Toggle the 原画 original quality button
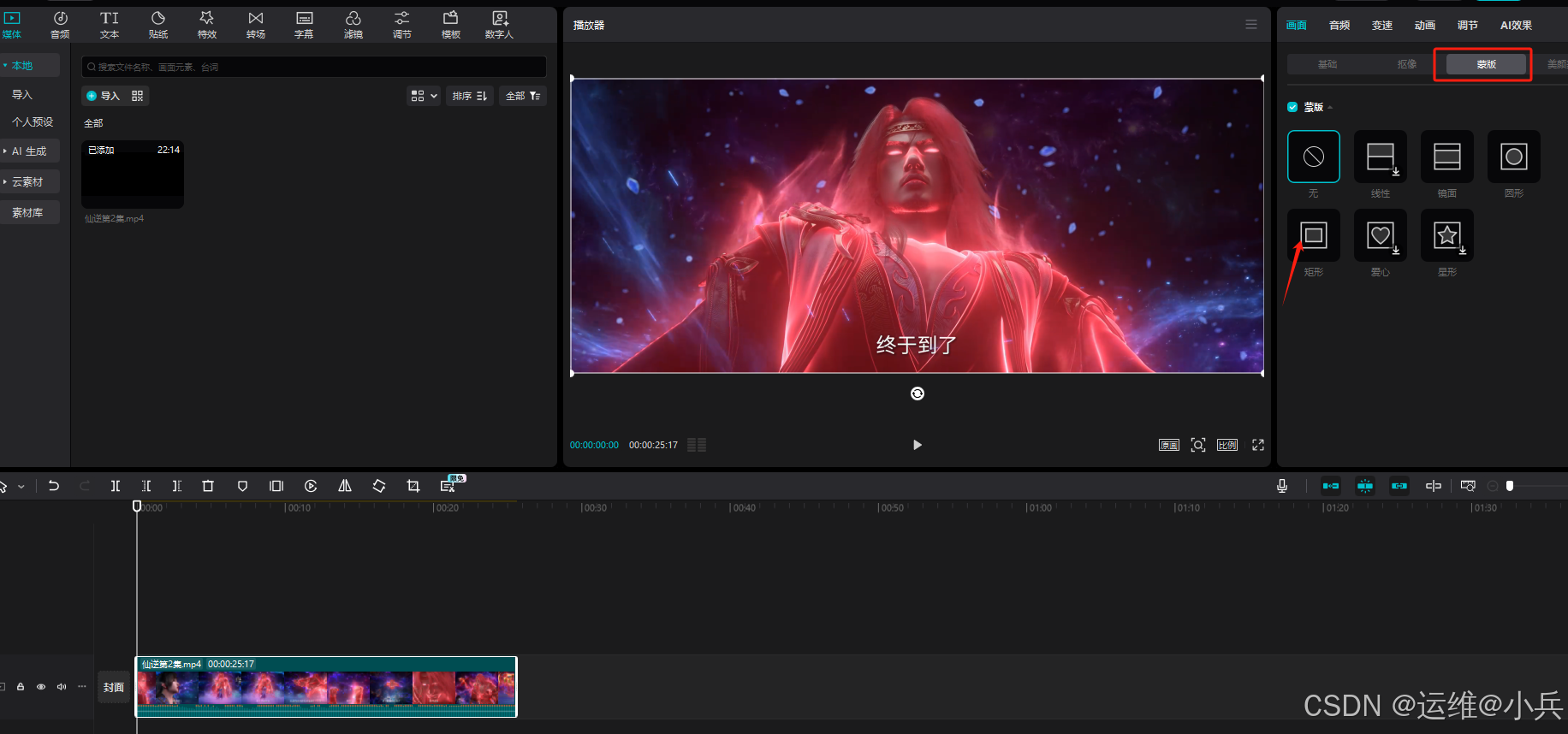The image size is (1568, 734). pos(1169,445)
